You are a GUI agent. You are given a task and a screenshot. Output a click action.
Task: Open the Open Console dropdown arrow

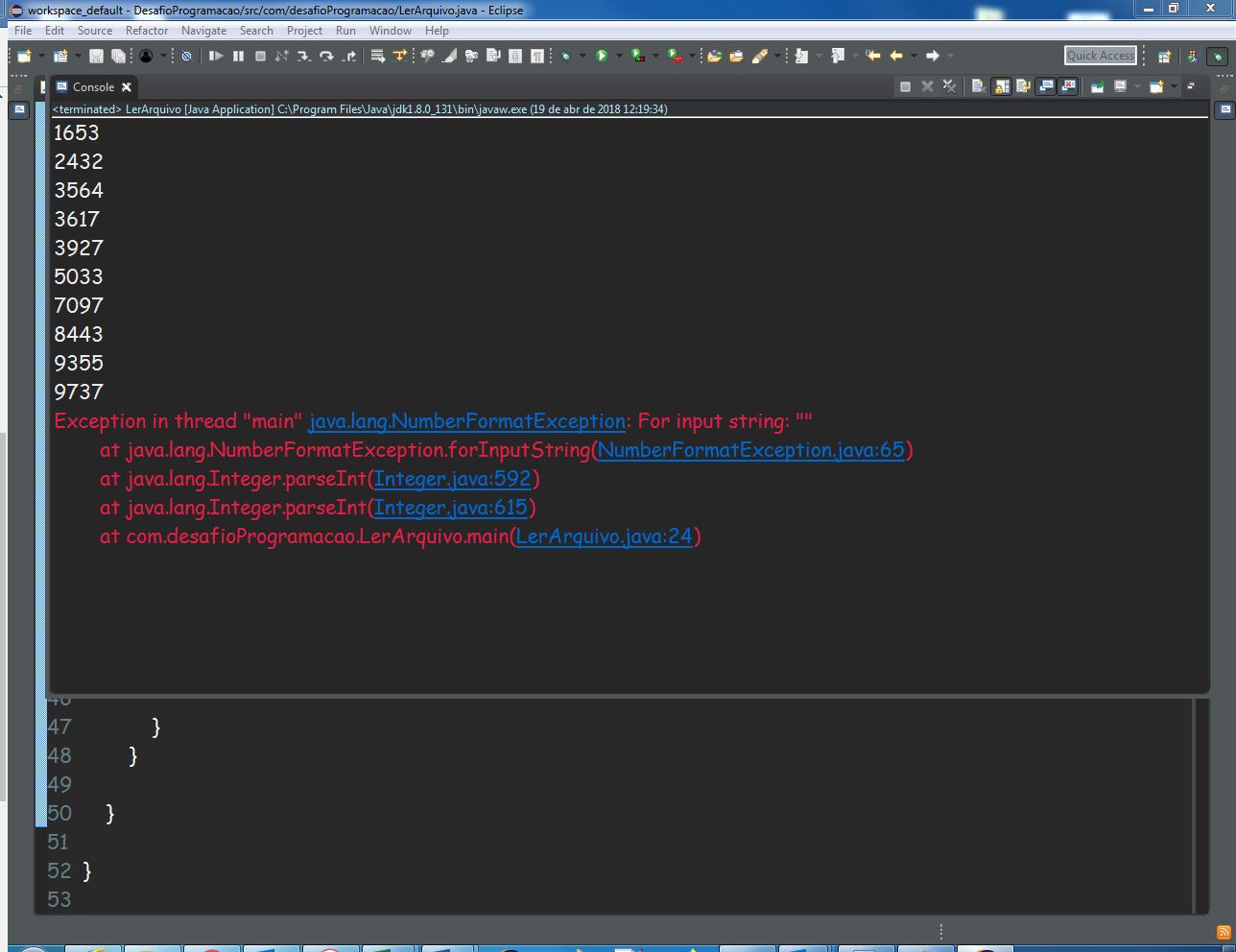(x=1173, y=86)
